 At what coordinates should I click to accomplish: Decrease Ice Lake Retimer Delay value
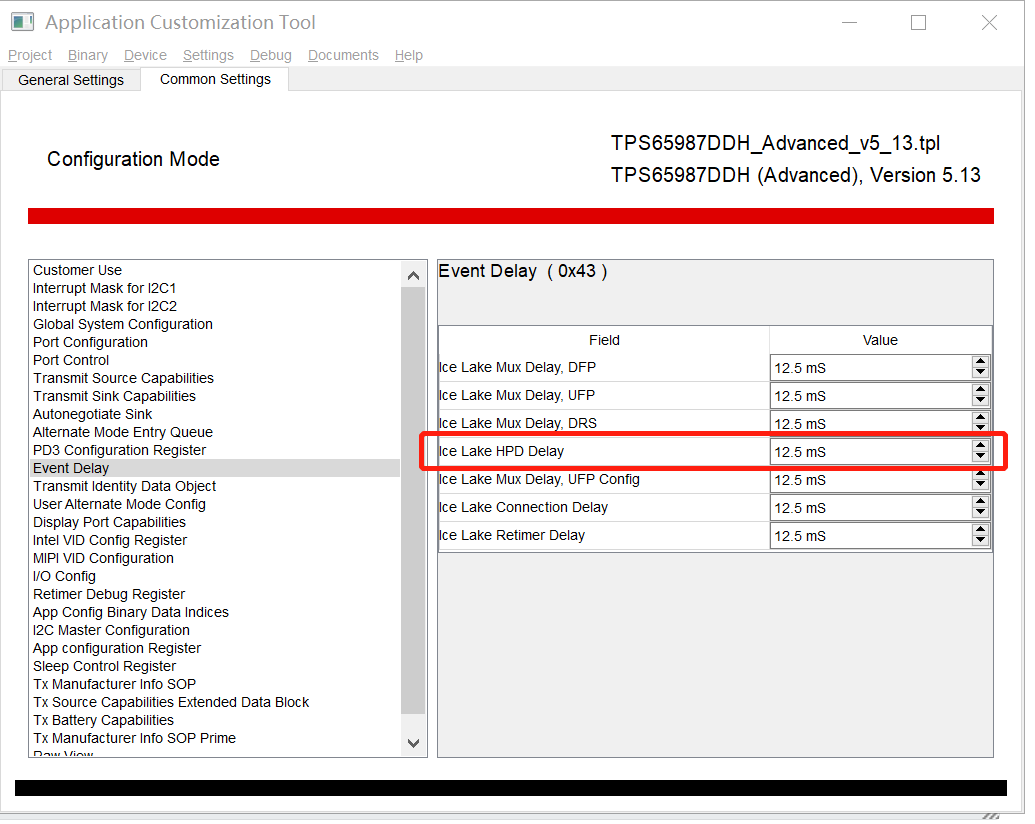pyautogui.click(x=980, y=541)
